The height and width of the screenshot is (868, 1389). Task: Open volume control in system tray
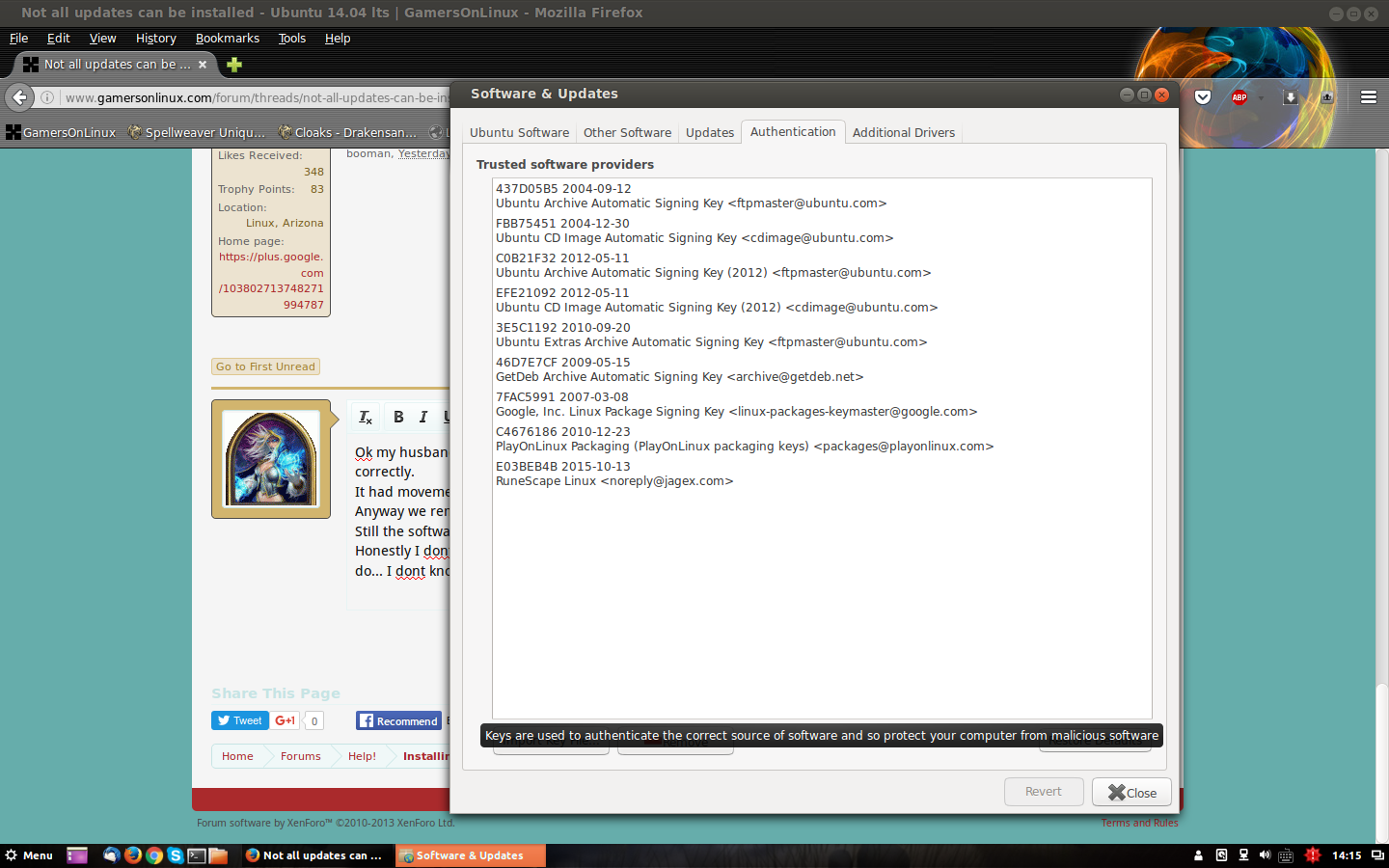[x=1265, y=855]
